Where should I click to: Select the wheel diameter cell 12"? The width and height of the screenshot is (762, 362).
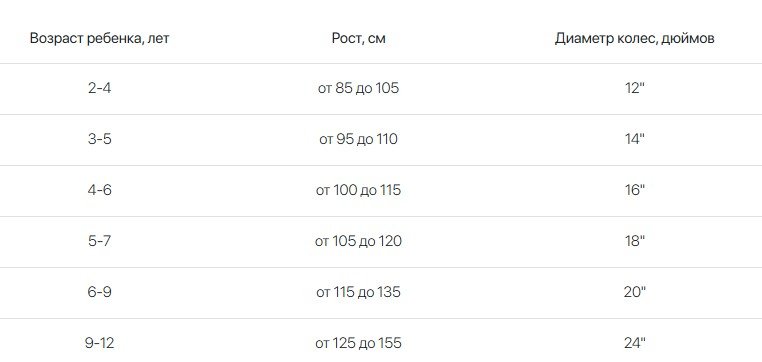[x=635, y=88]
